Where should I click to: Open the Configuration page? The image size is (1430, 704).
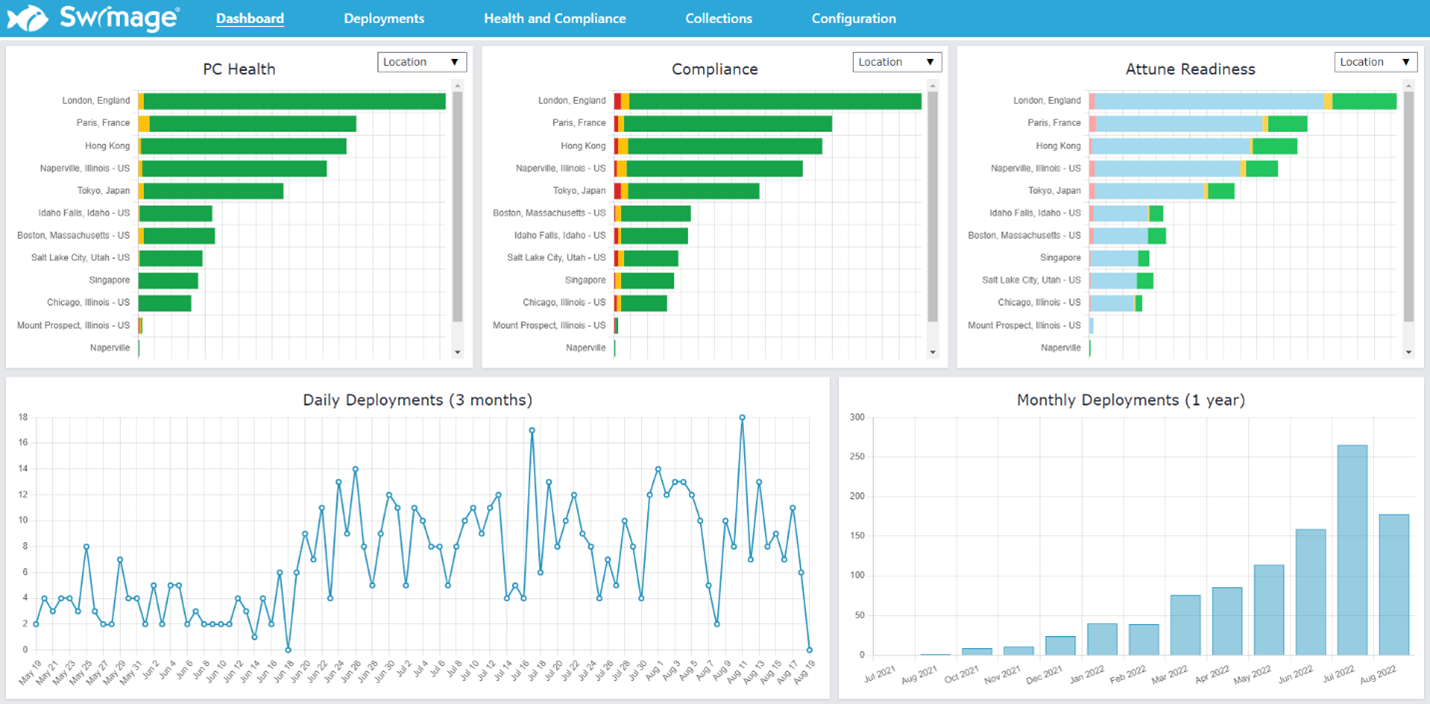pos(853,18)
